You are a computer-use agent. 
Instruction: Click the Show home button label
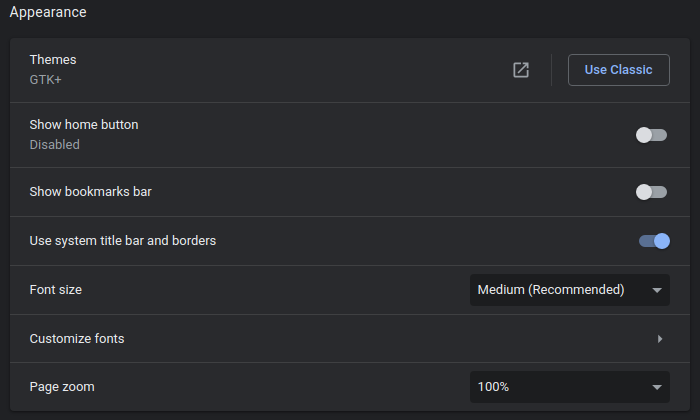84,125
